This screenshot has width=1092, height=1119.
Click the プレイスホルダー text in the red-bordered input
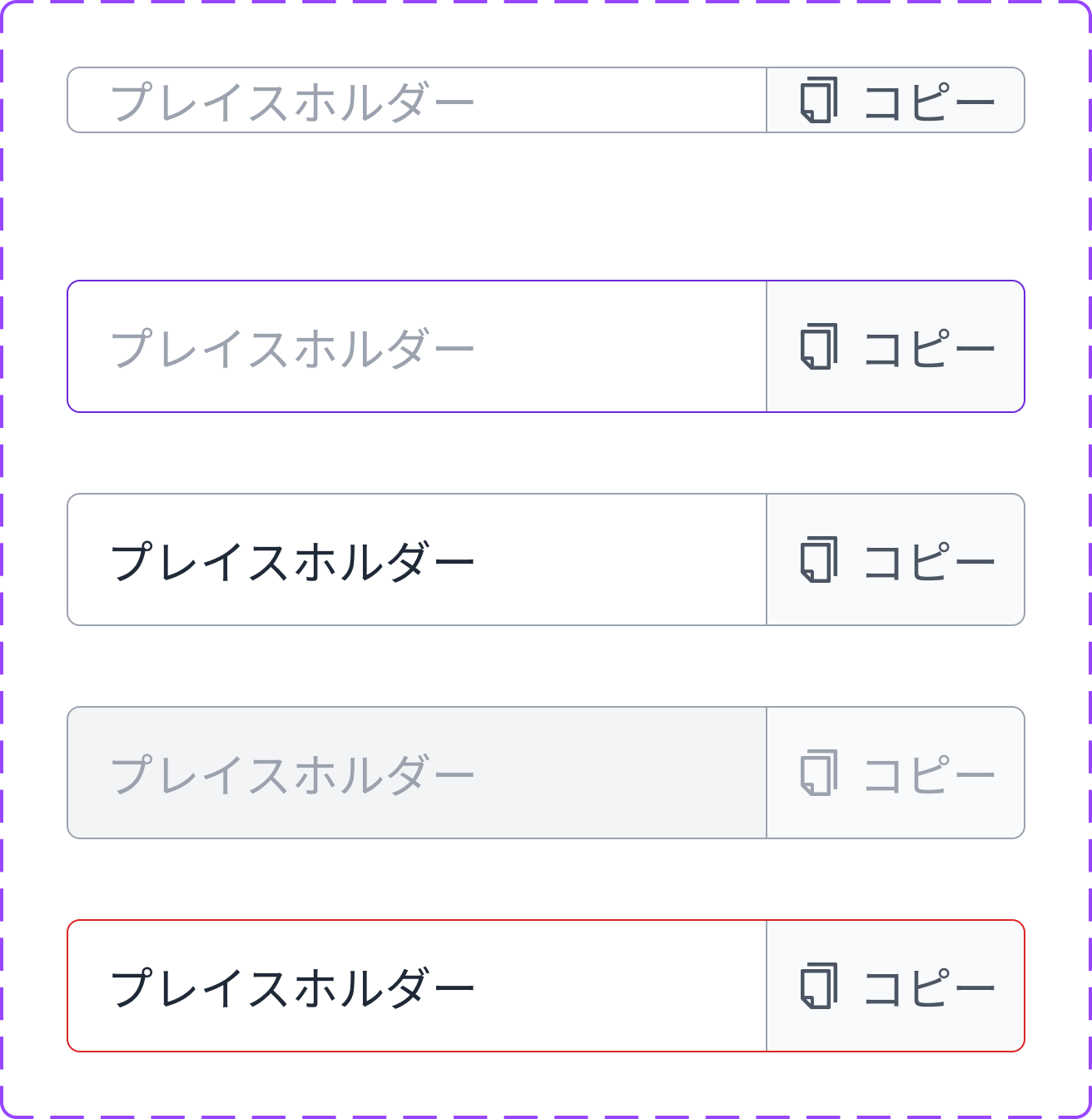coord(292,987)
